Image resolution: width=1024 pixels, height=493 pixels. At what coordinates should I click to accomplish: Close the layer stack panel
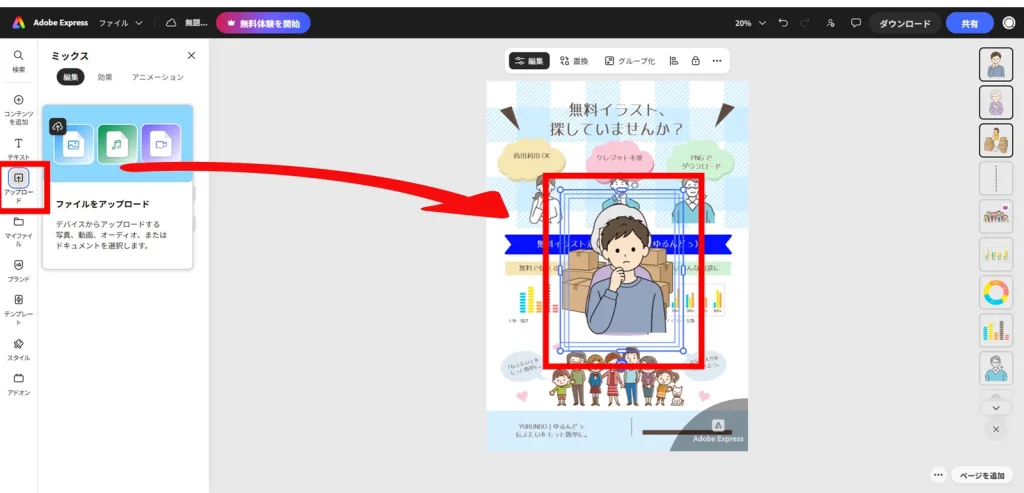tap(996, 430)
